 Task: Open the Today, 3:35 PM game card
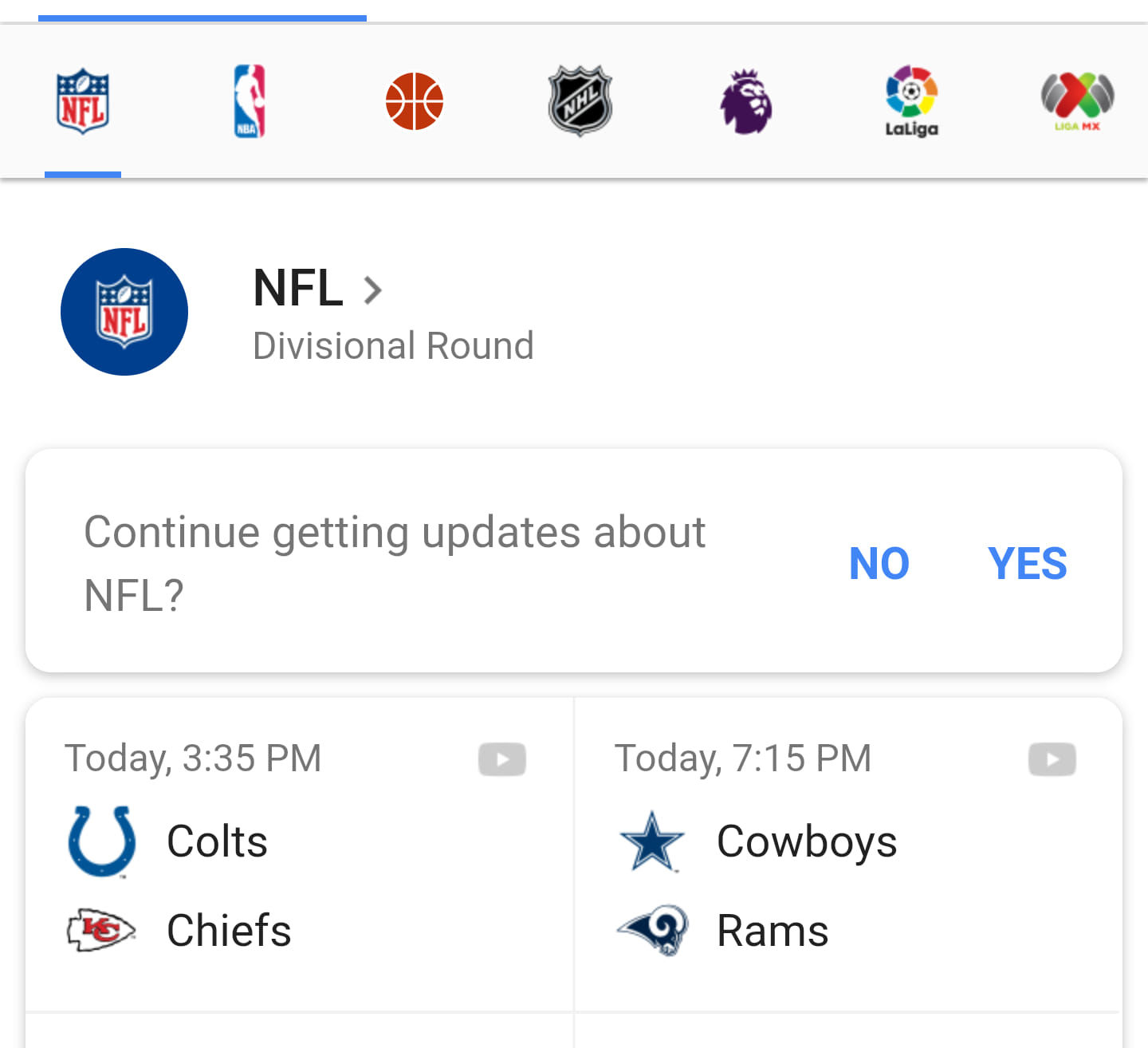pos(300,855)
